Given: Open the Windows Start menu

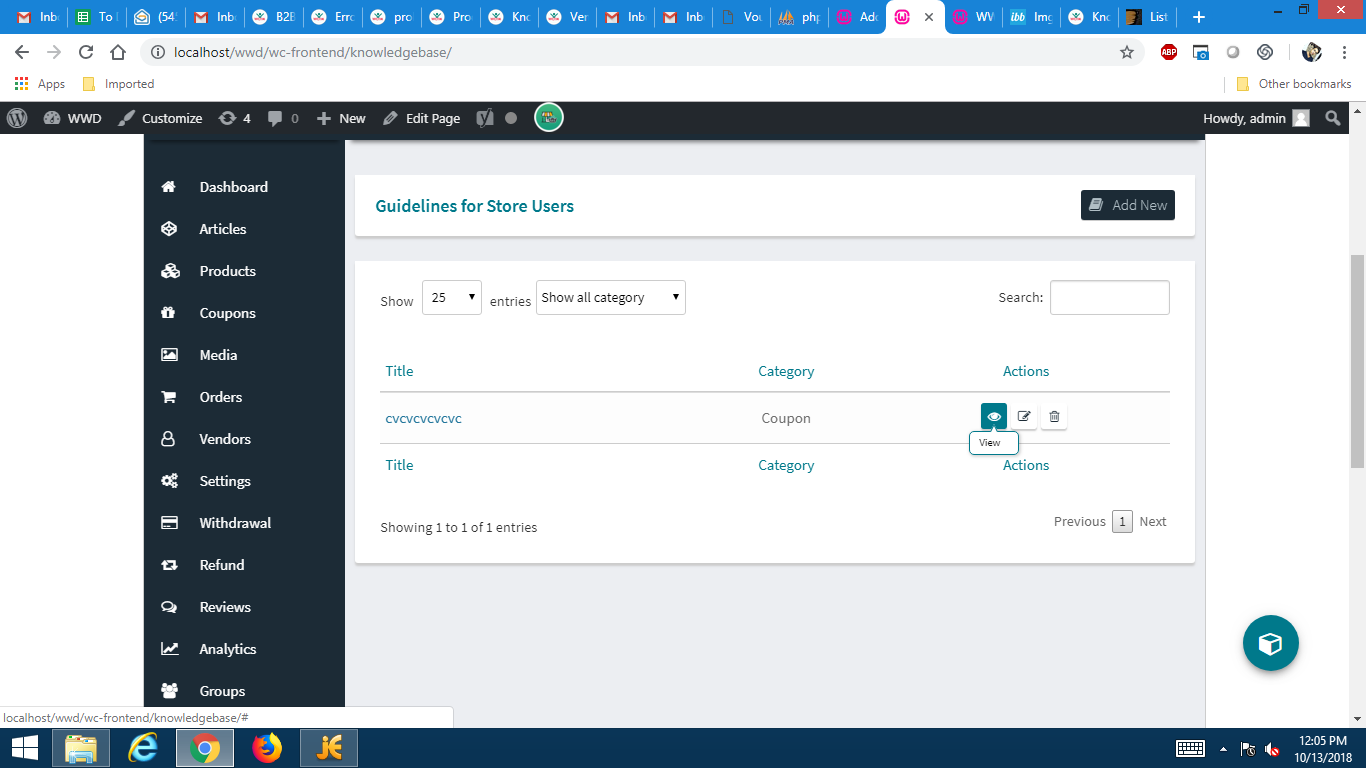Looking at the screenshot, I should click(x=24, y=748).
